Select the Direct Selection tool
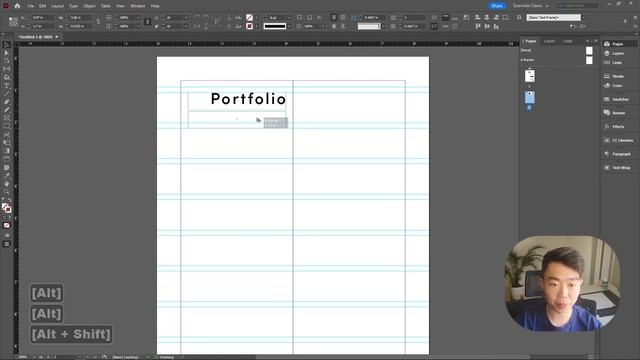Screen dimensions: 640x360 [7, 53]
